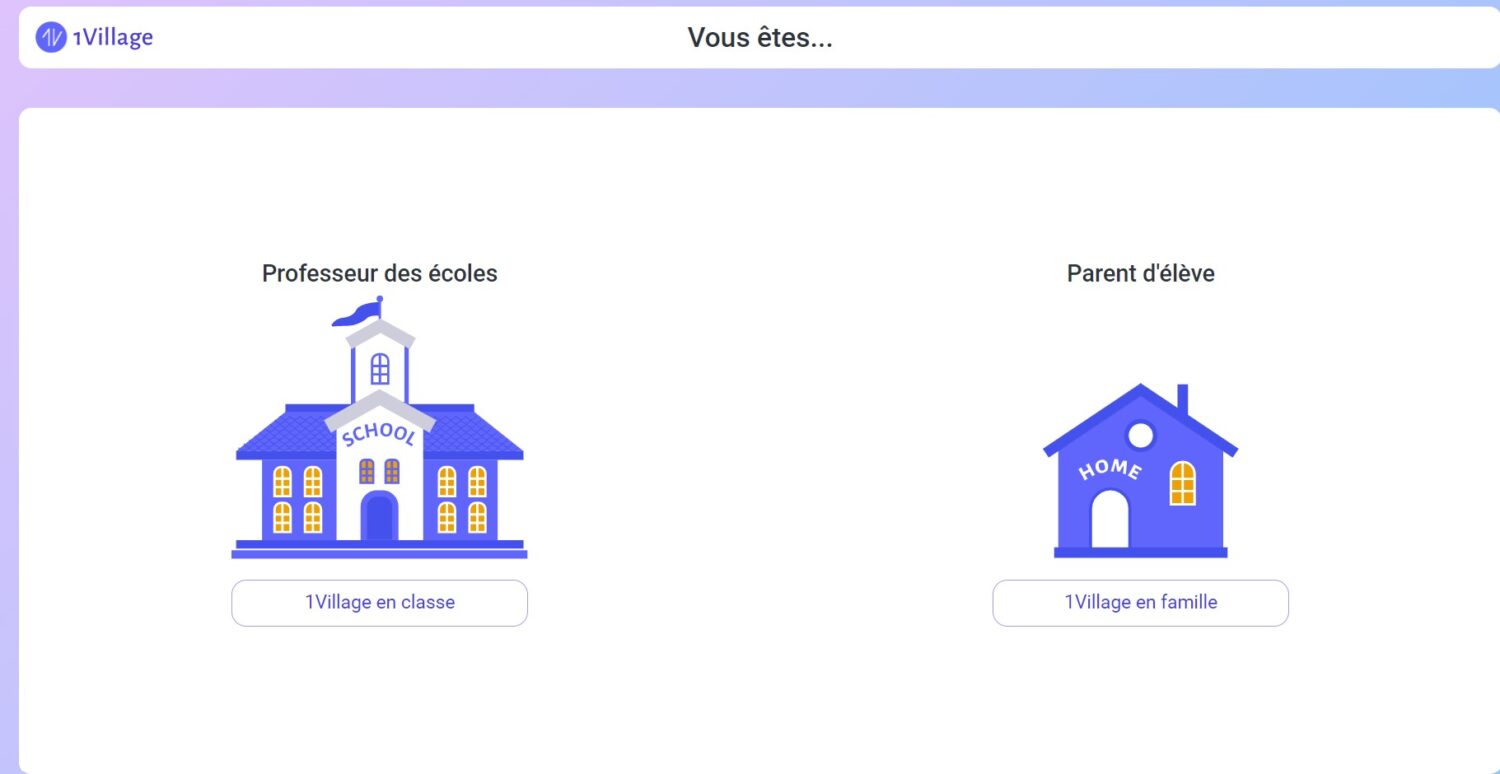Click the flag atop the school tower
This screenshot has height=774, width=1500.
tap(357, 312)
